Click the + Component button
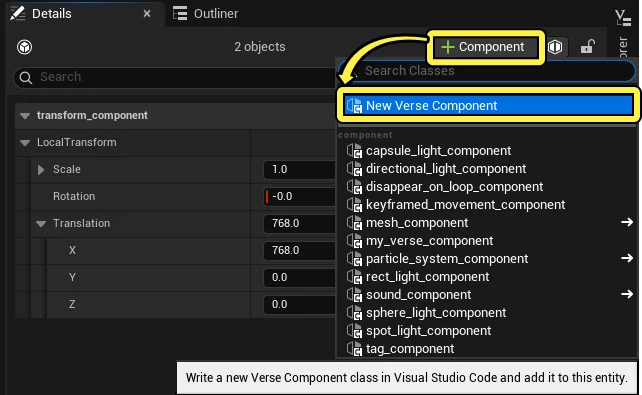 [x=486, y=47]
